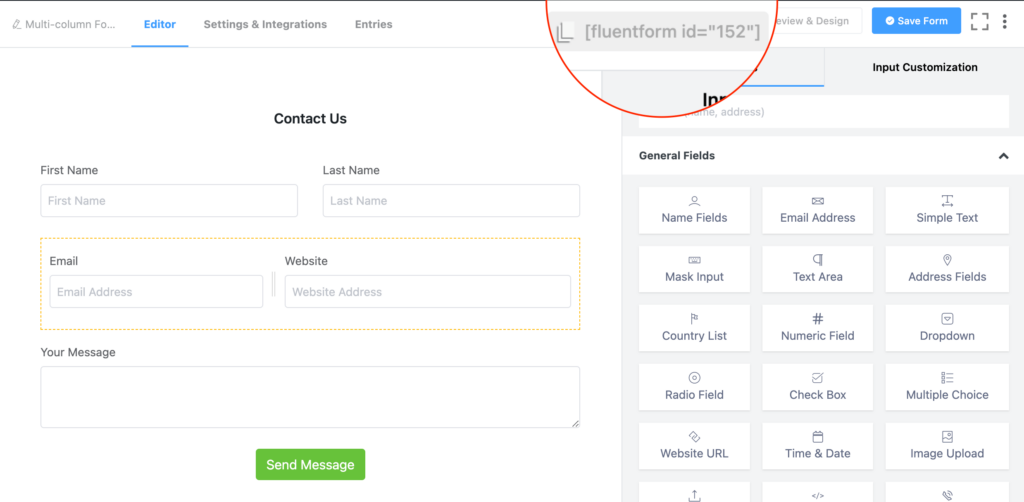Add a Radio Field element

[x=694, y=387]
